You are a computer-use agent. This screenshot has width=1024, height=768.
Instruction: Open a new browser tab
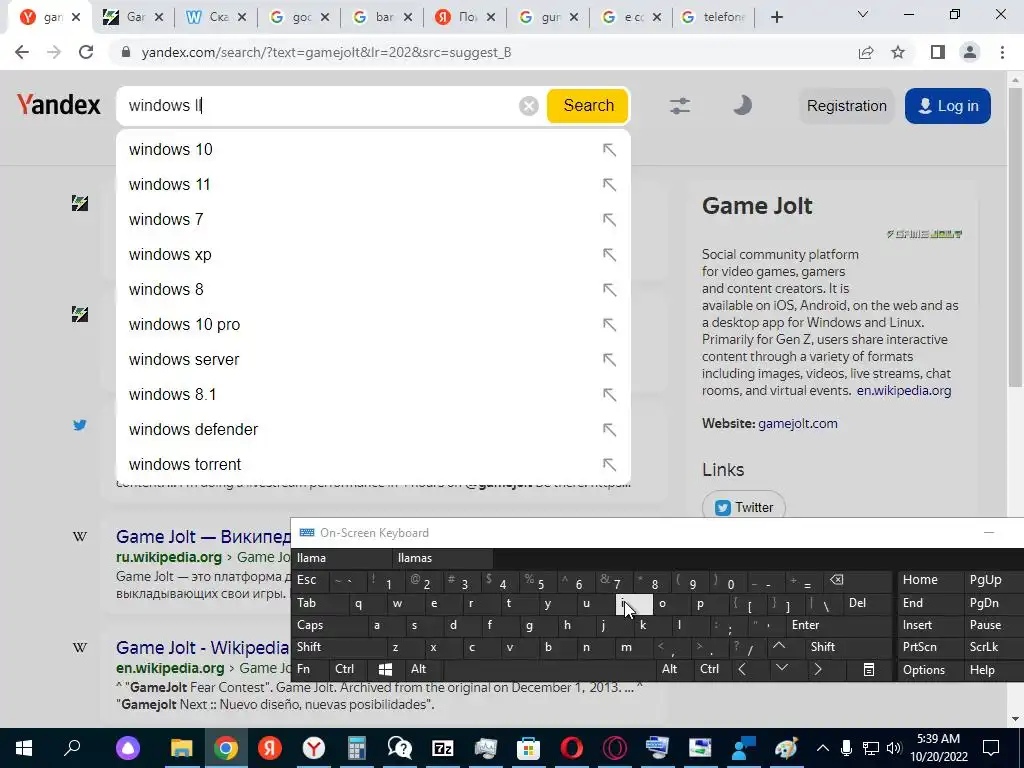point(776,18)
